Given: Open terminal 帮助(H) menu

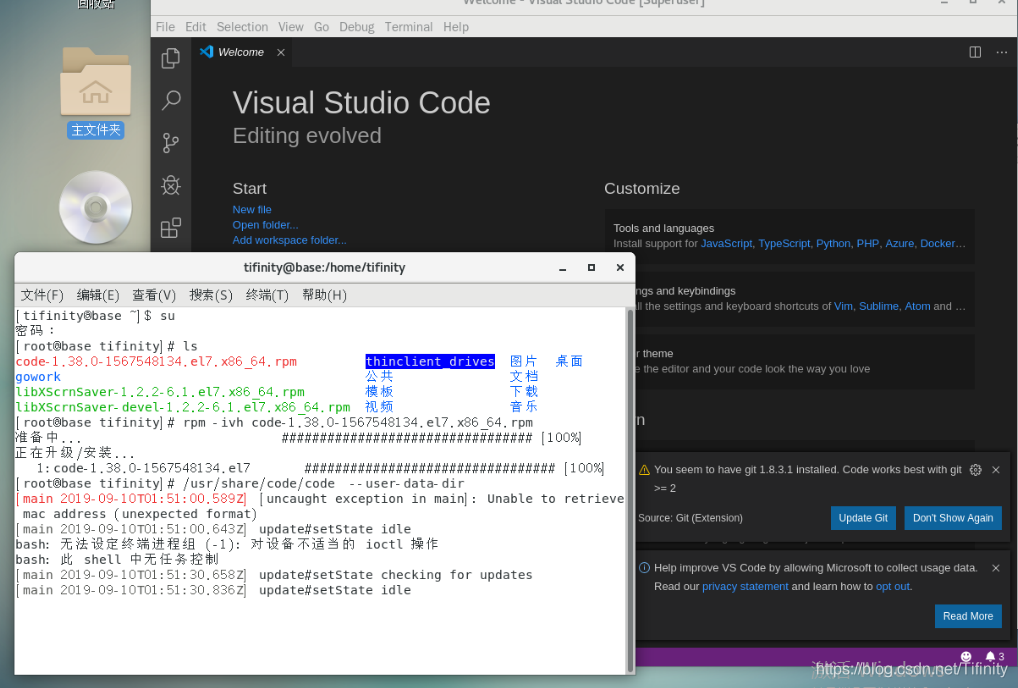Looking at the screenshot, I should pyautogui.click(x=325, y=295).
